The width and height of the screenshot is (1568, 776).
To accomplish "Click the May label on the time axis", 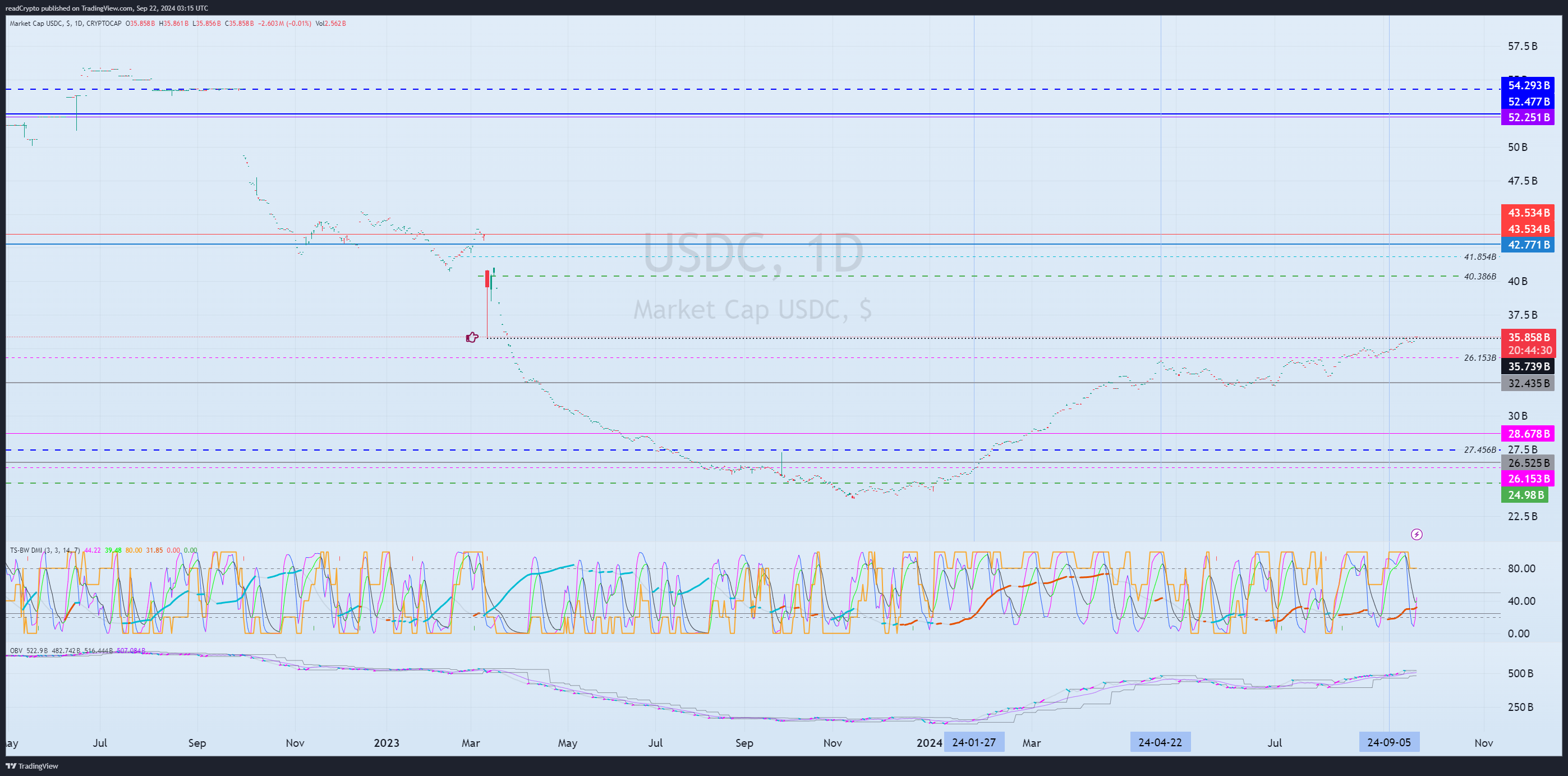I will point(567,742).
